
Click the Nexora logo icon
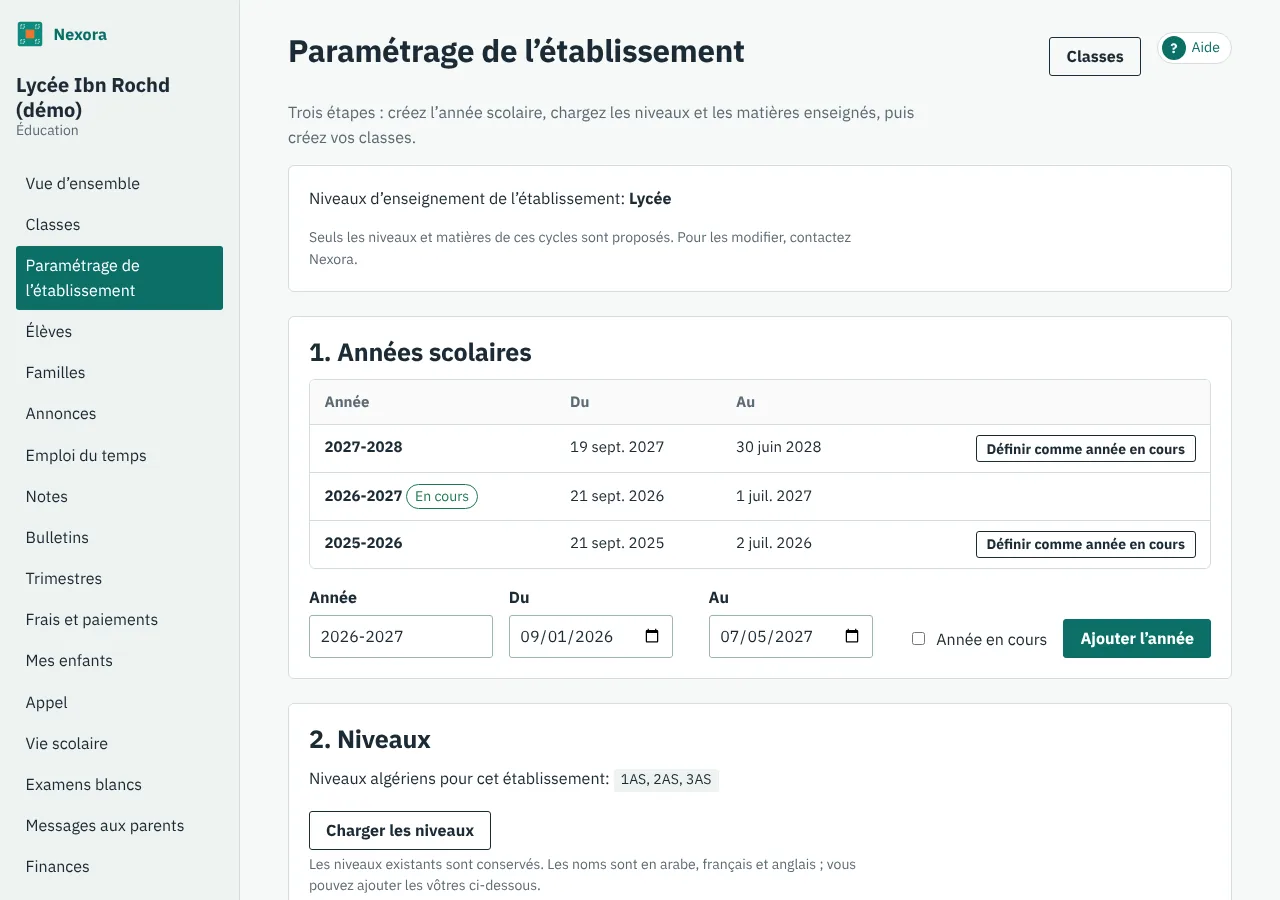click(x=30, y=34)
